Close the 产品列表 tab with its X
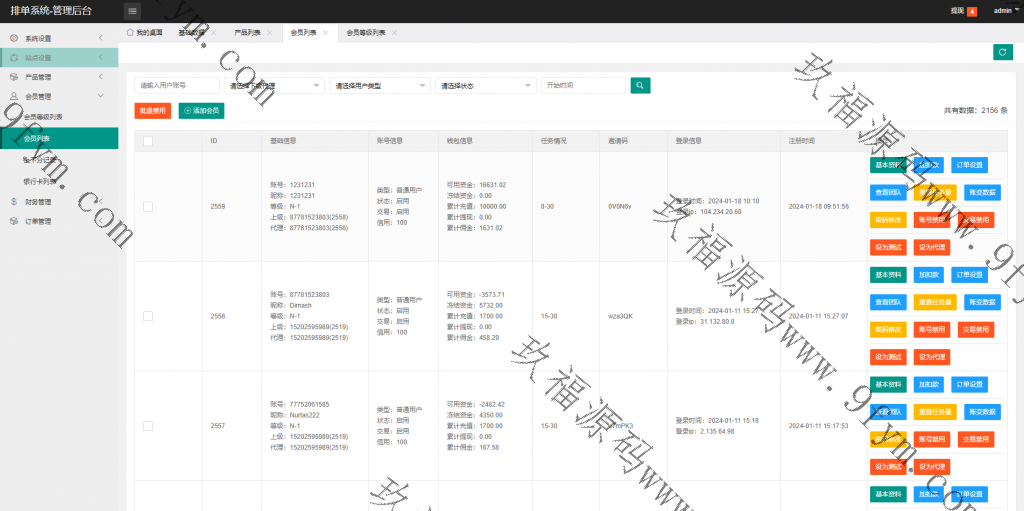1024x511 pixels. click(272, 33)
